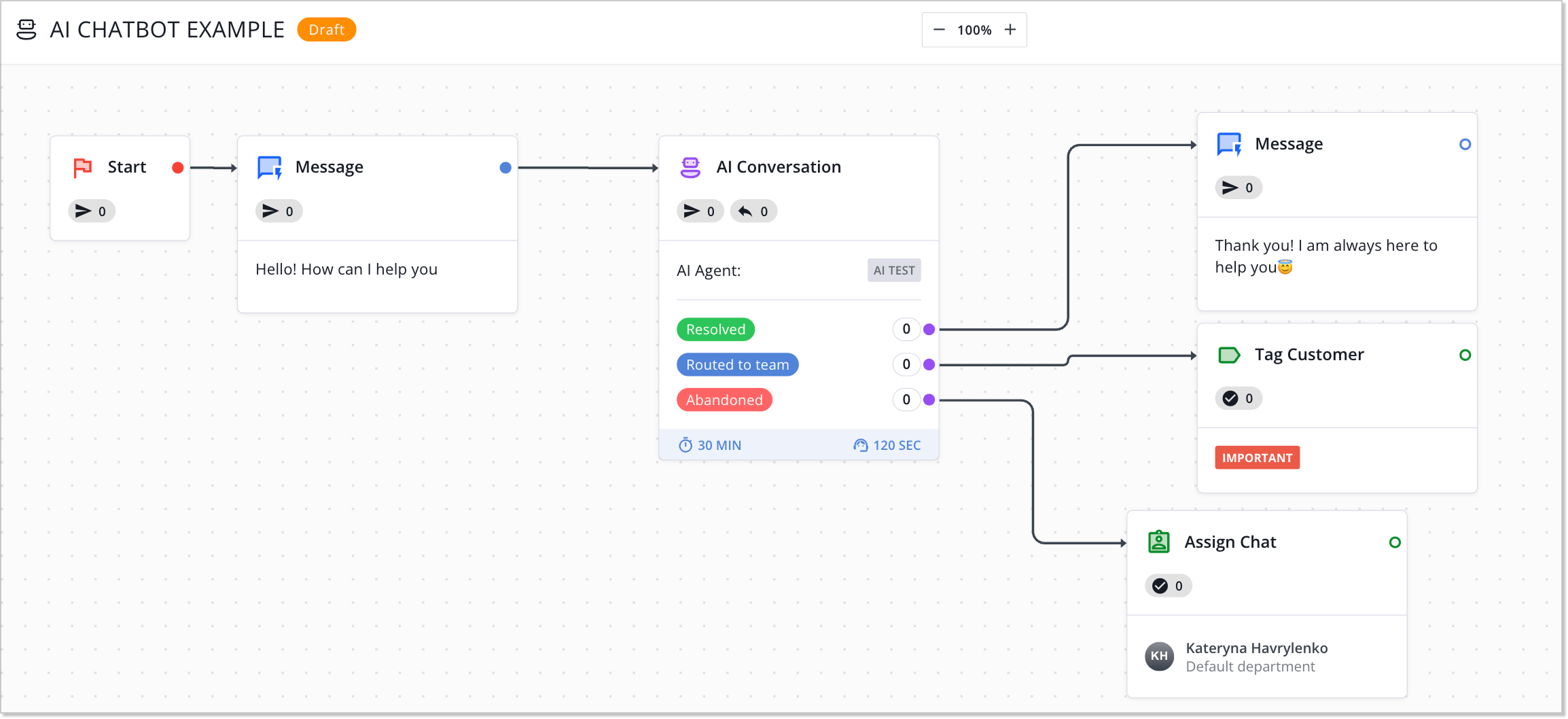Screen dimensions: 1568x719
Task: Click the tag icon on Tag Customer node
Action: click(x=1229, y=354)
